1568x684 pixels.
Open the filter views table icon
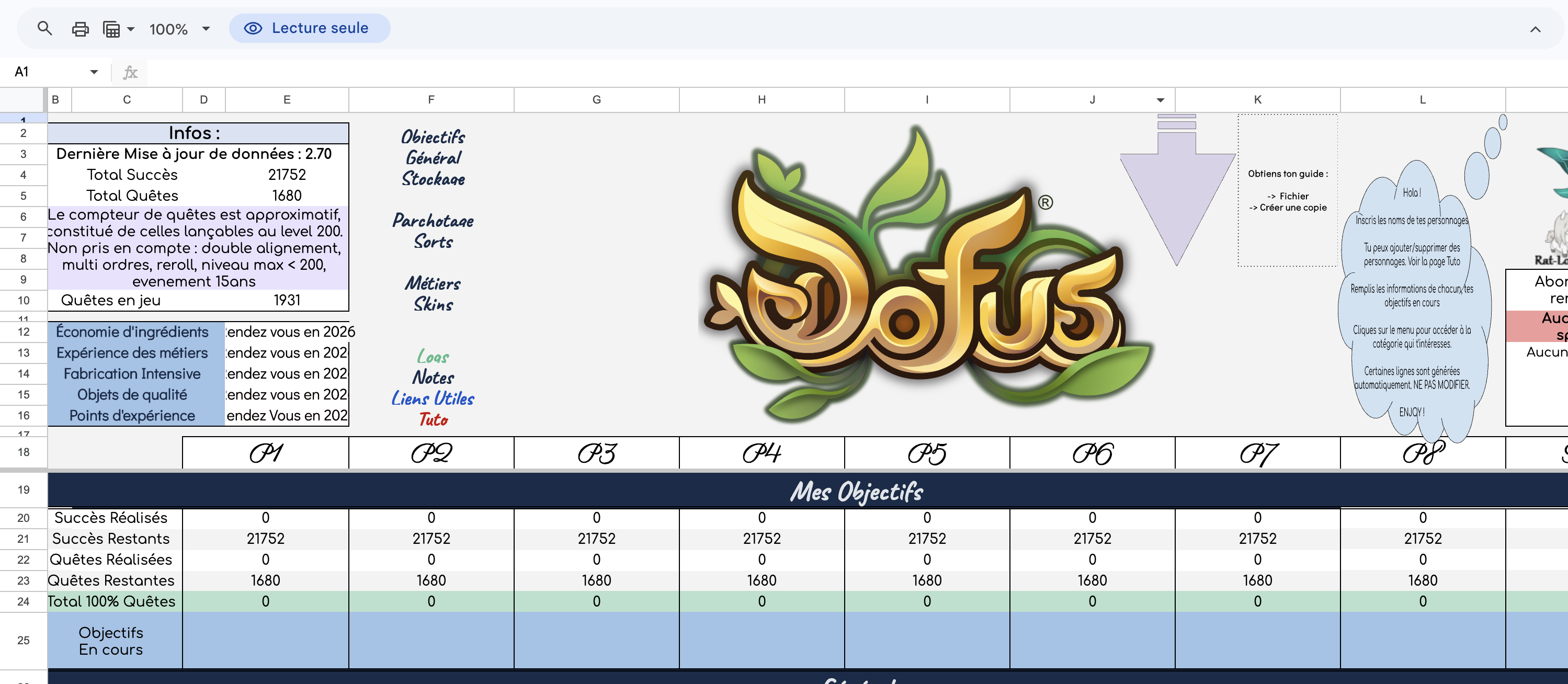(111, 29)
